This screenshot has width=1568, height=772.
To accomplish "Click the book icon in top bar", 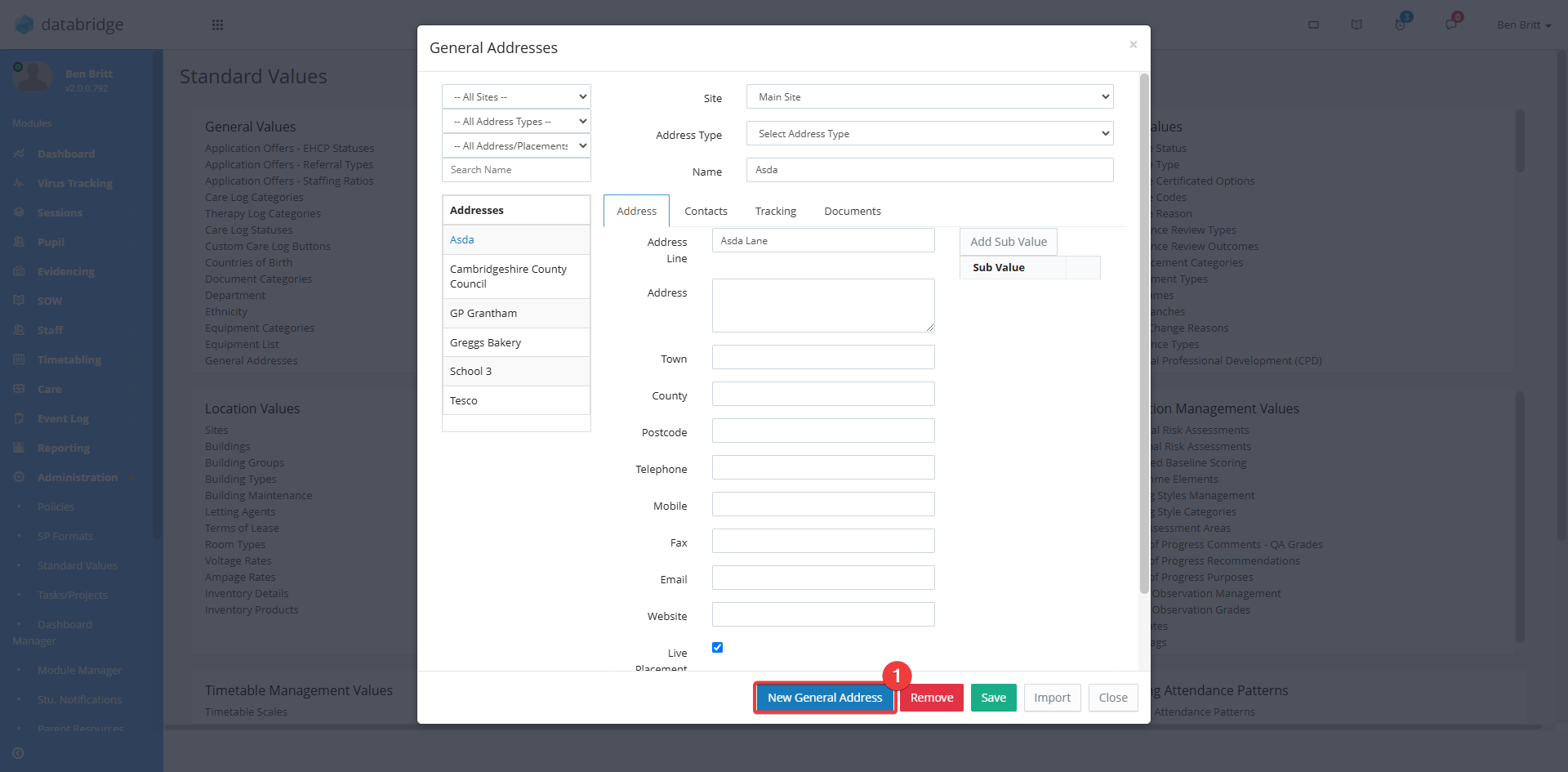I will (x=1356, y=25).
